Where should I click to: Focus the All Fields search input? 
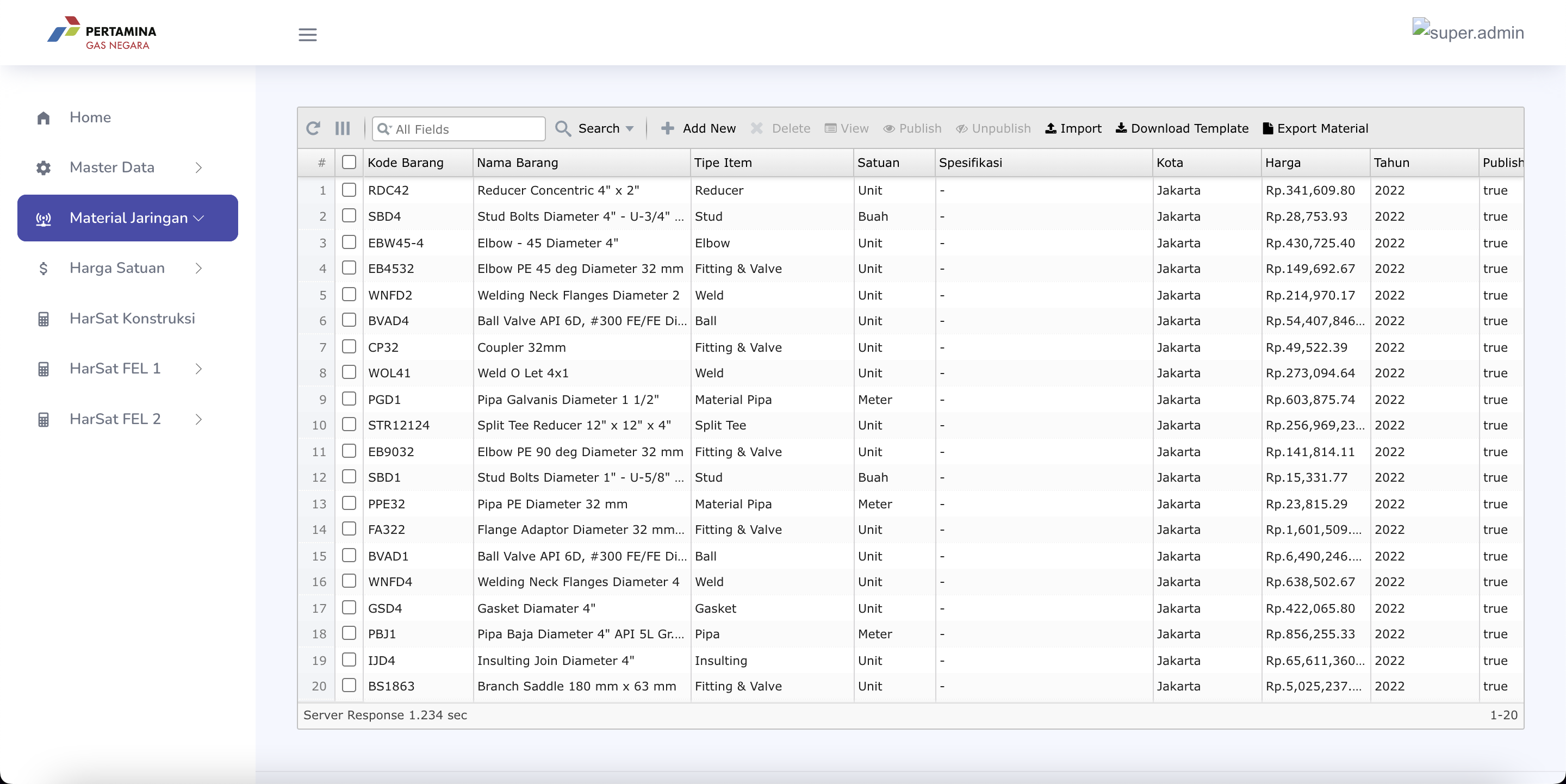coord(459,129)
